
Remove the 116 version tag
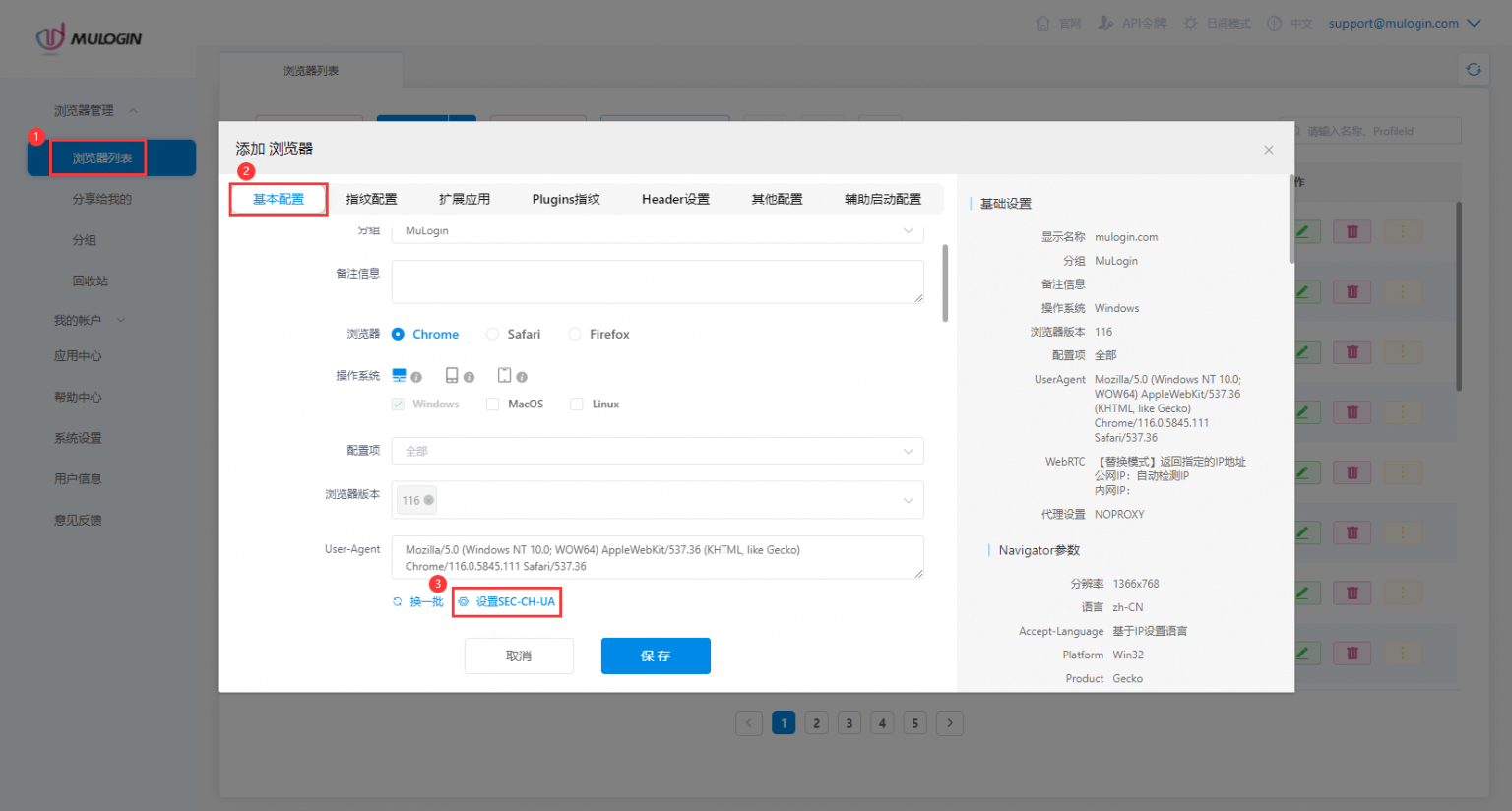click(429, 500)
